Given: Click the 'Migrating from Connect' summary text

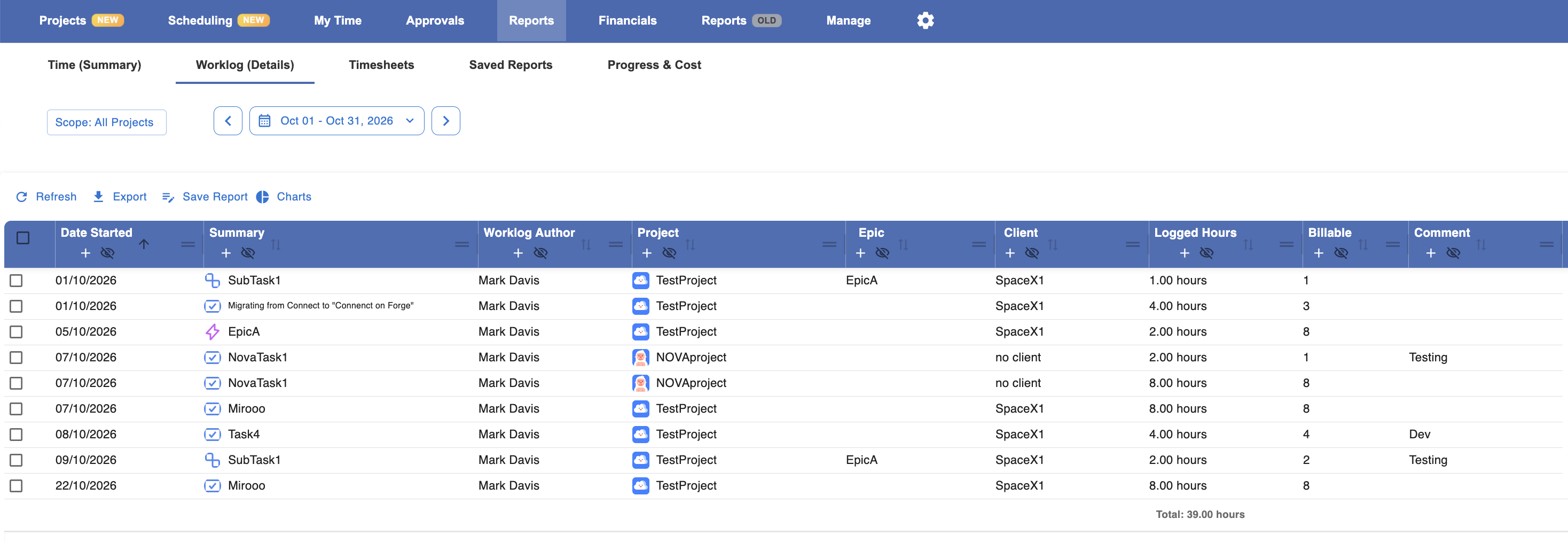Looking at the screenshot, I should click(320, 306).
